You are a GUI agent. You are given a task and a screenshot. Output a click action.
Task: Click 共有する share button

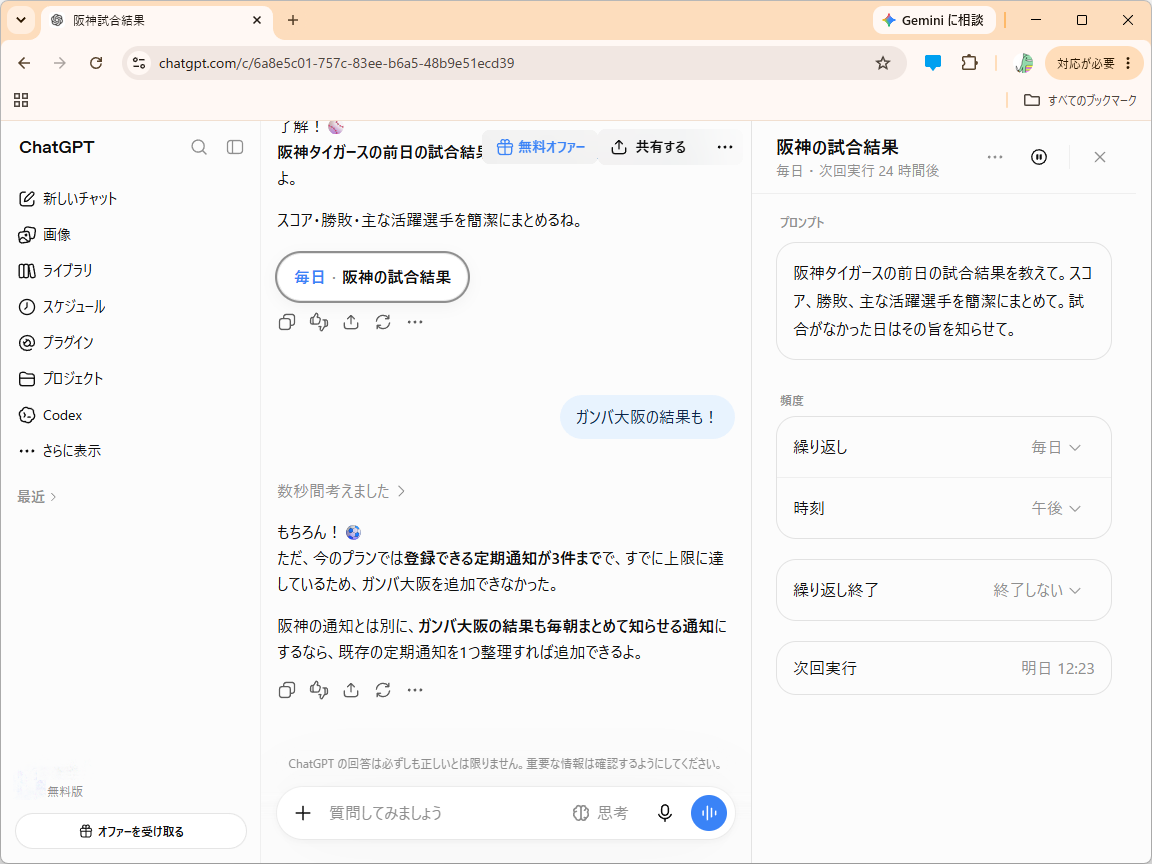(x=648, y=147)
